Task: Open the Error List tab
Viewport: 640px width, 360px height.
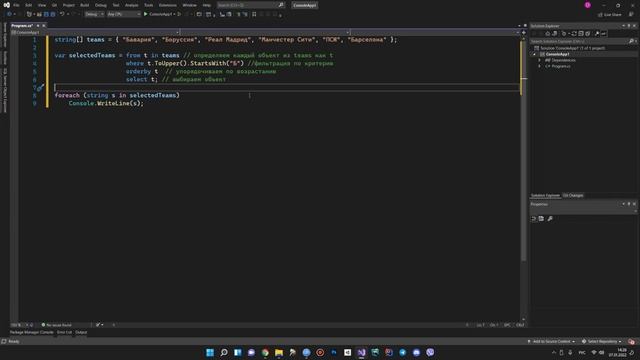Action: [64, 332]
